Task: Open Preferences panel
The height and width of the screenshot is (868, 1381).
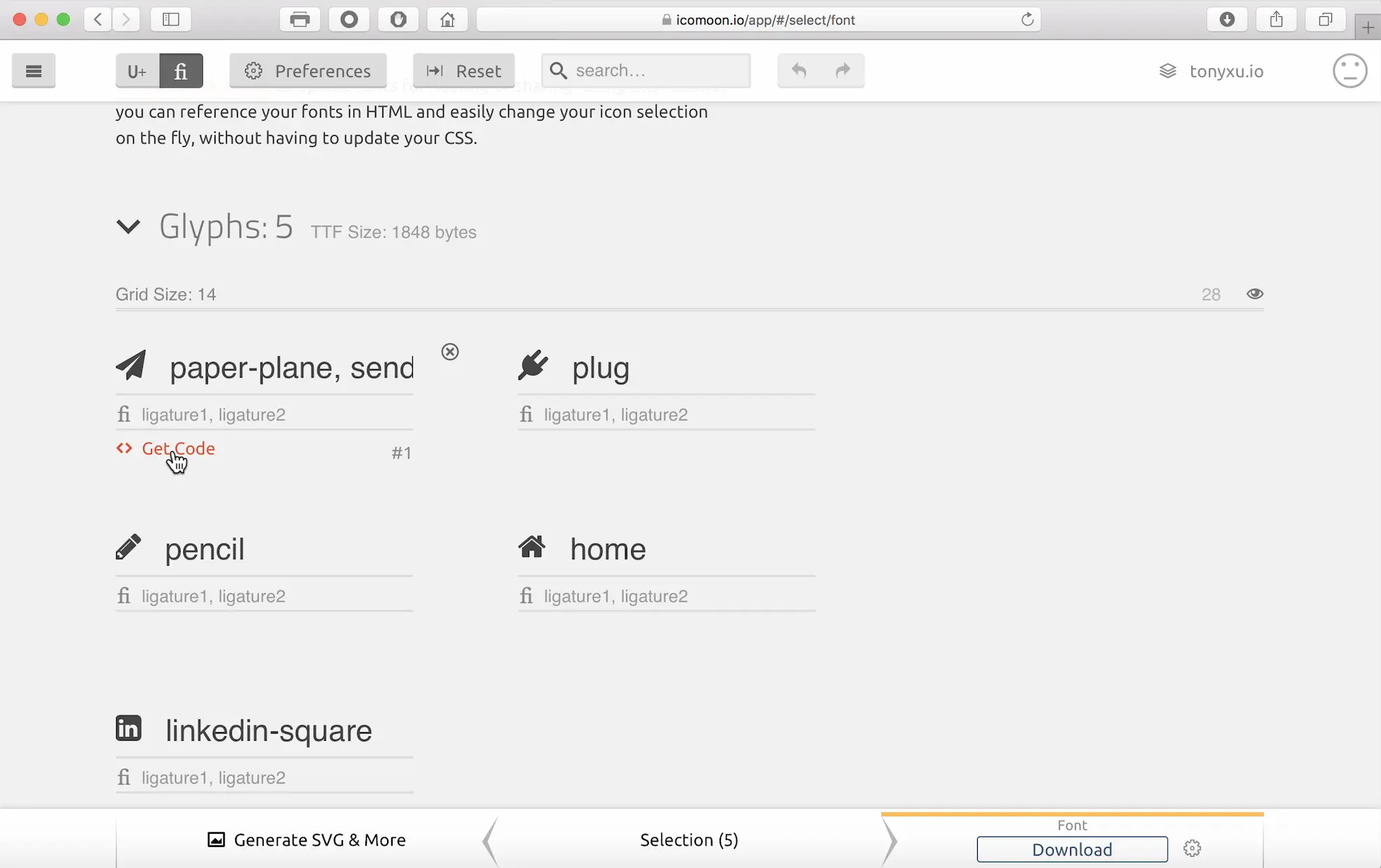Action: (308, 71)
